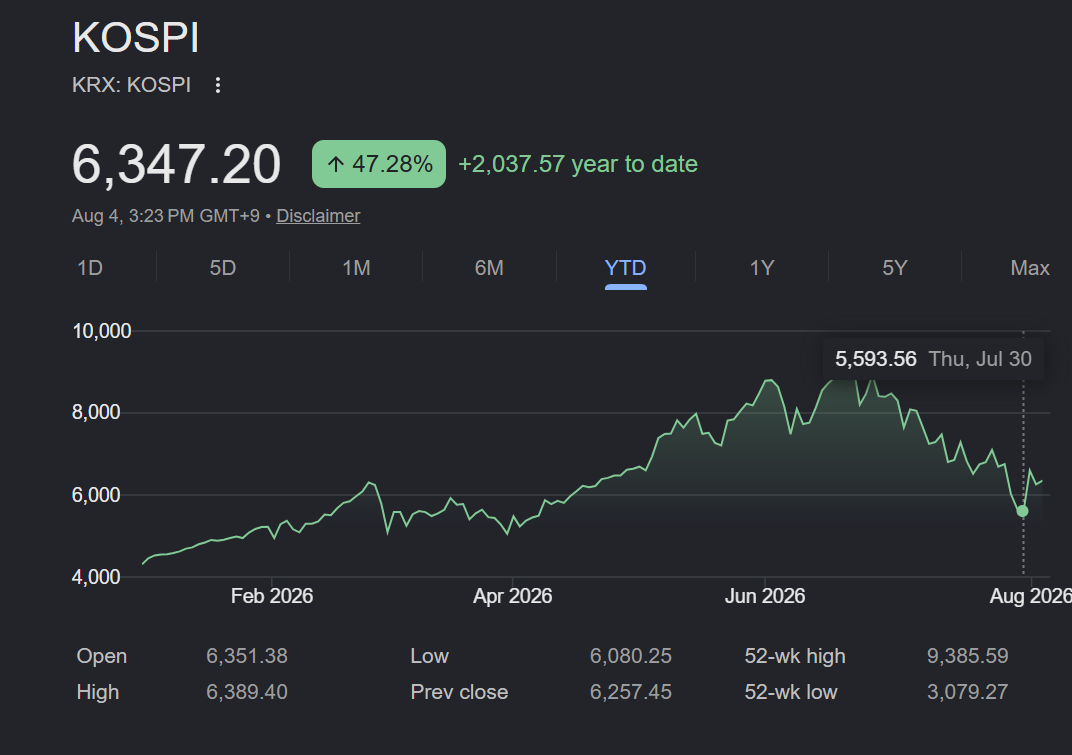Open the three-dot options menu beside KRX: KOSPI
This screenshot has width=1072, height=755.
coord(217,85)
